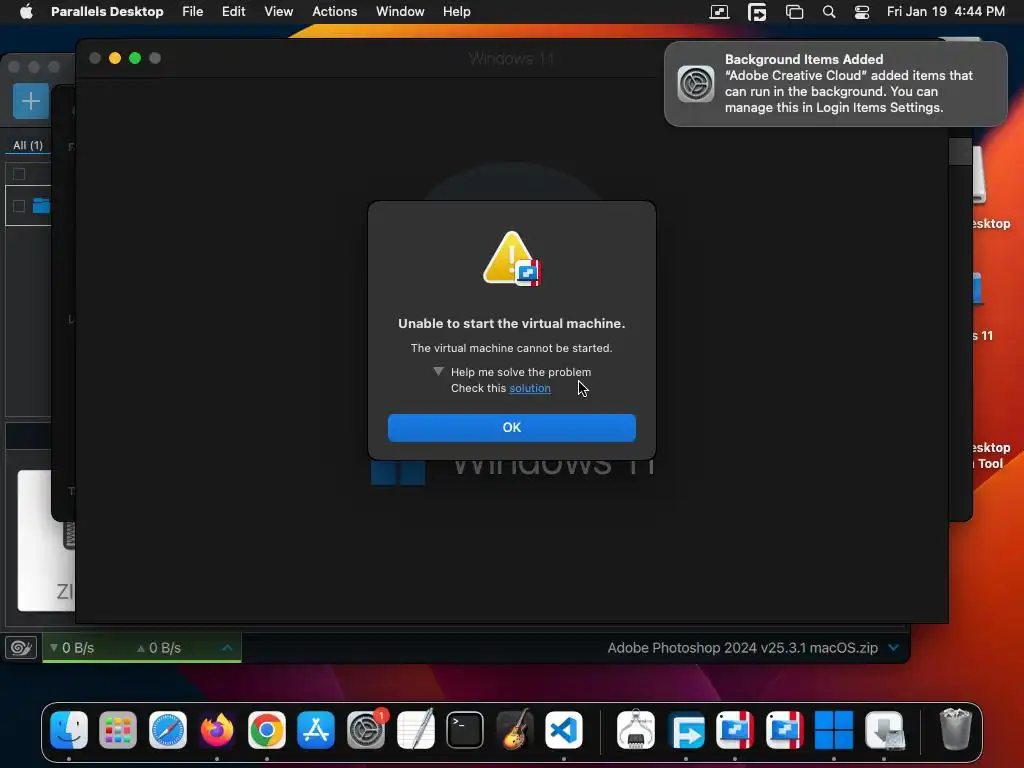Viewport: 1024px width, 768px height.
Task: Launch Firefox from the Dock
Action: coord(217,729)
